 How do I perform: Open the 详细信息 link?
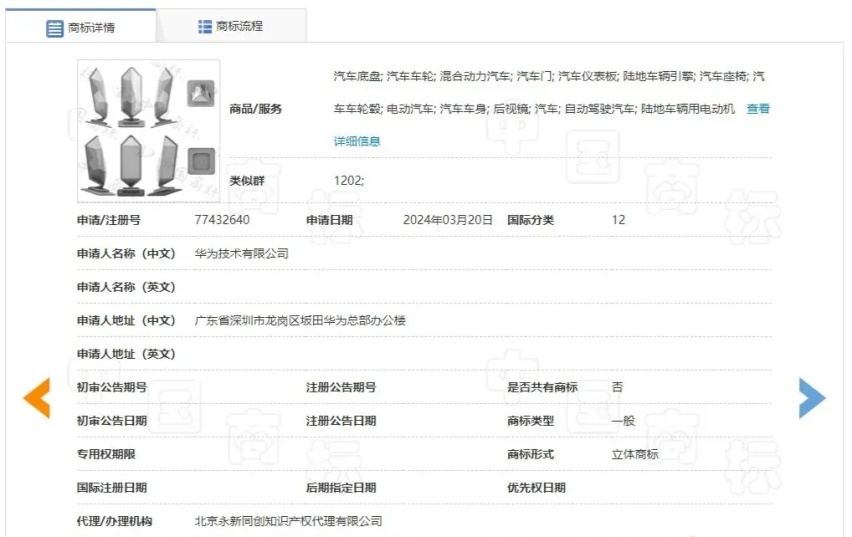tap(357, 141)
